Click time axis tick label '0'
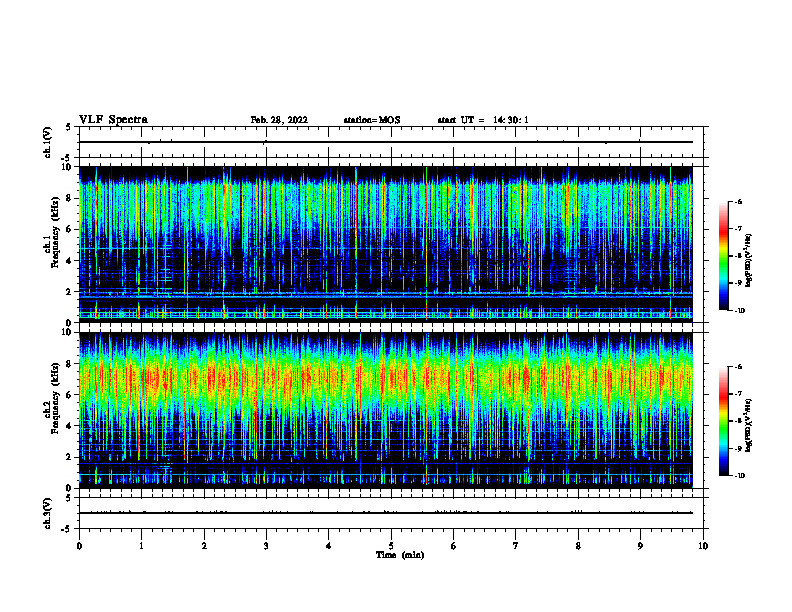The image size is (792, 612). 79,546
